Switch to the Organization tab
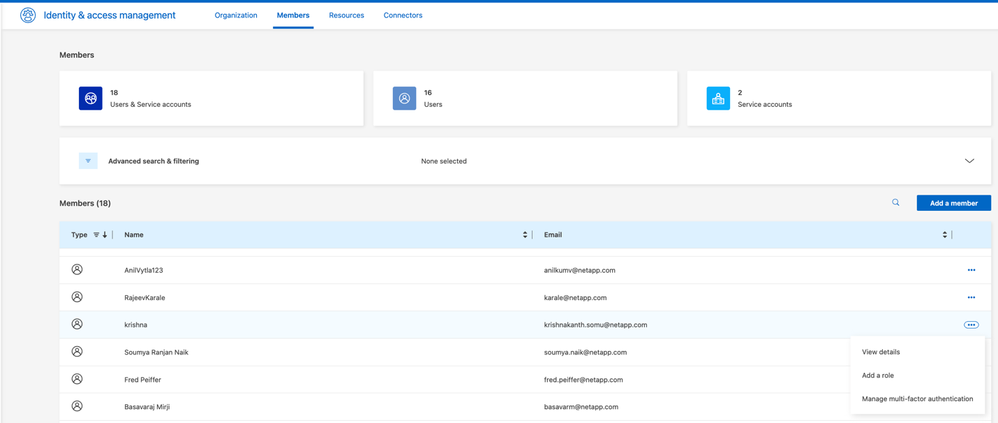998x423 pixels. (236, 15)
